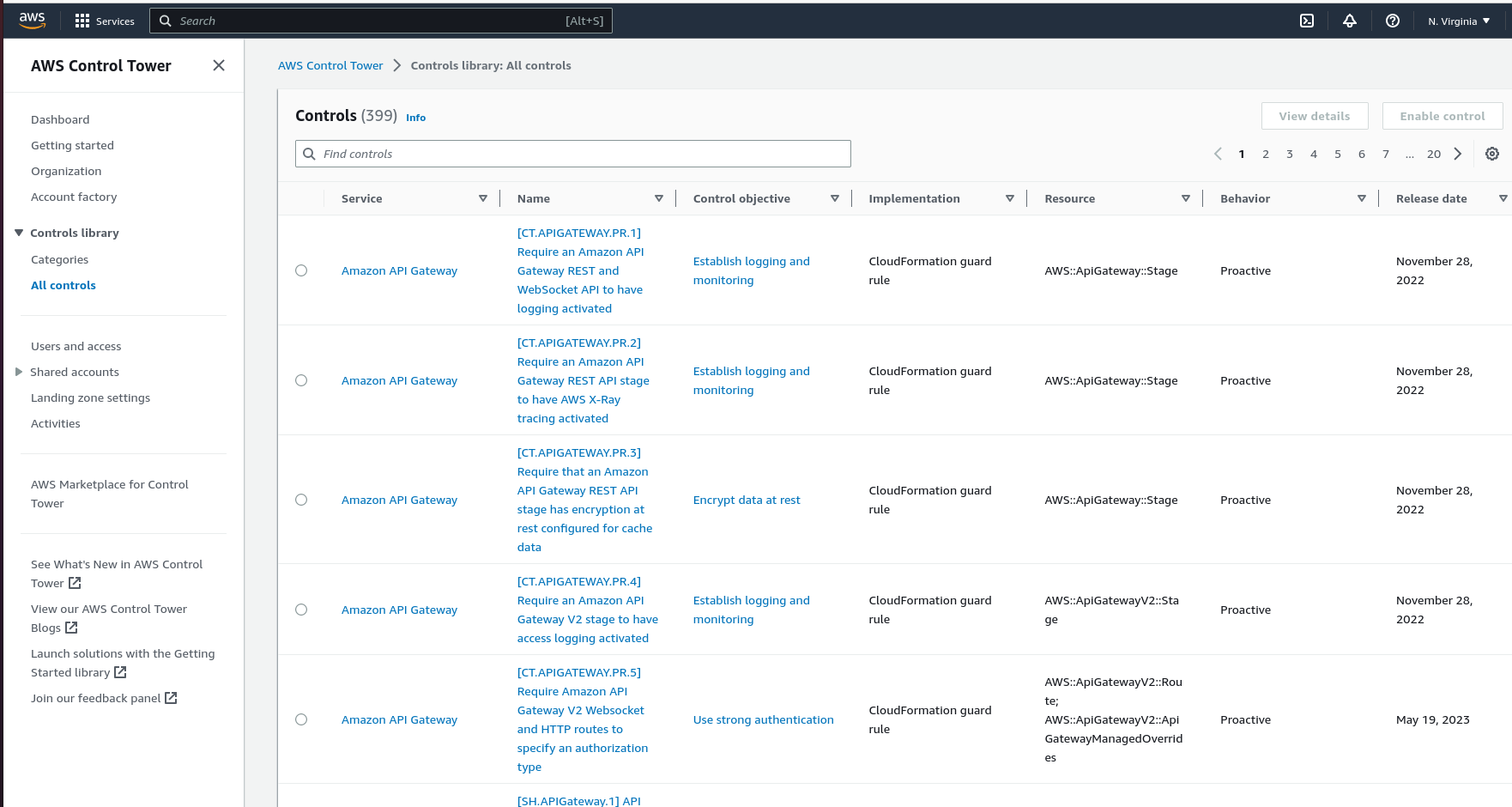Select the CT.APIGATEWAY.PR.3 control radio button
This screenshot has height=807, width=1512.
tap(301, 500)
